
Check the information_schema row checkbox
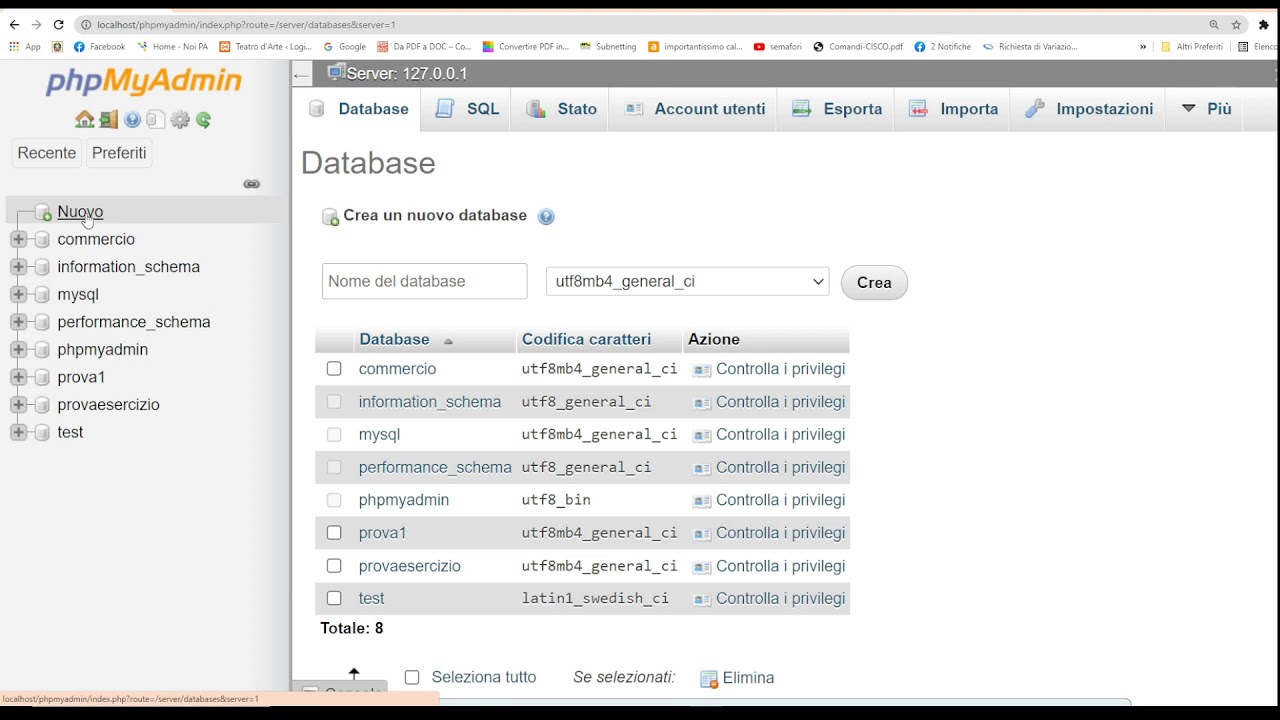click(x=334, y=402)
